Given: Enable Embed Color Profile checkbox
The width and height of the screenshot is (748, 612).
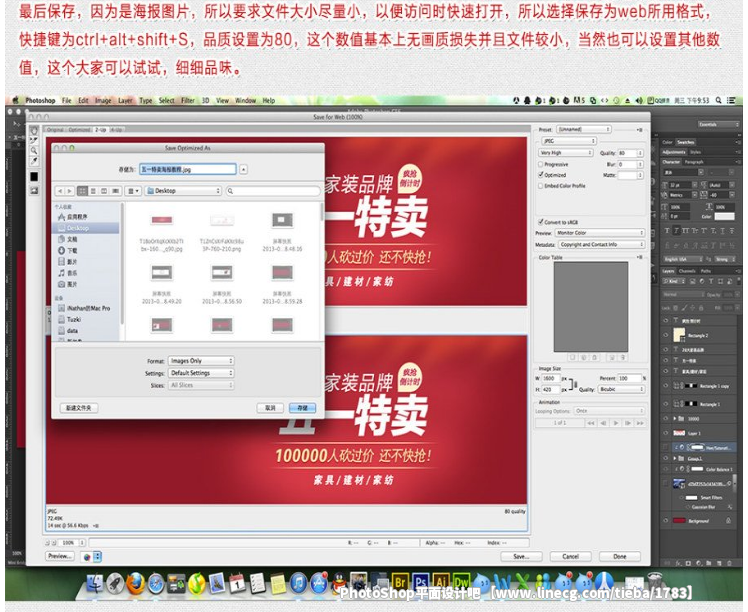Looking at the screenshot, I should (x=541, y=186).
